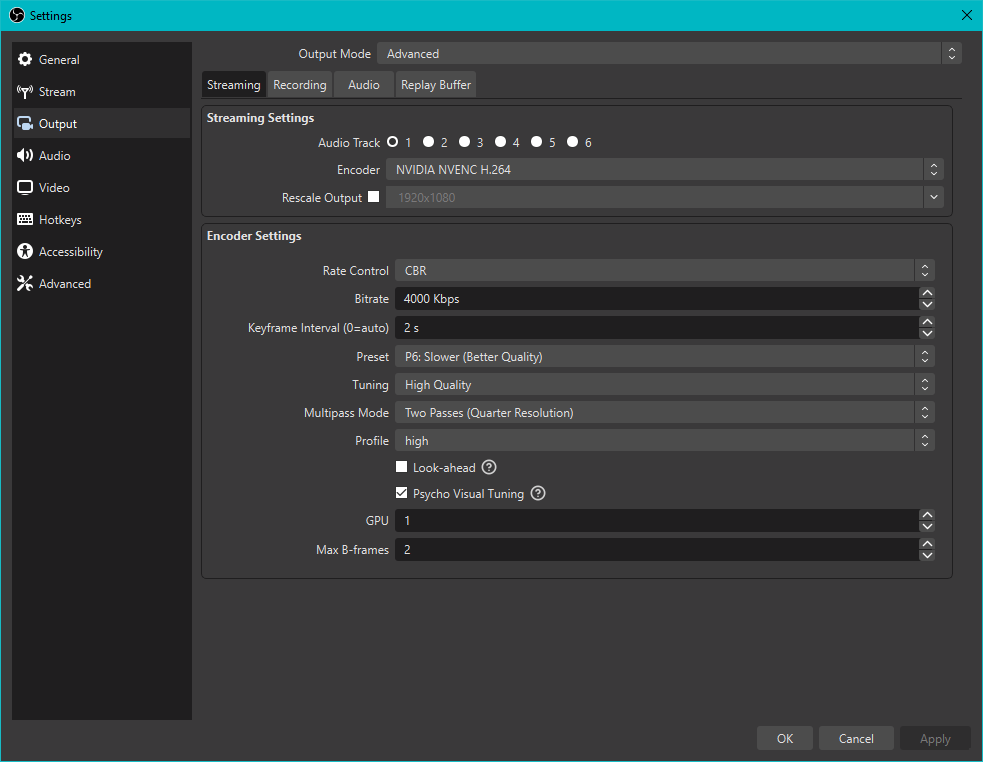Enable the Rescale Output checkbox

[x=374, y=197]
